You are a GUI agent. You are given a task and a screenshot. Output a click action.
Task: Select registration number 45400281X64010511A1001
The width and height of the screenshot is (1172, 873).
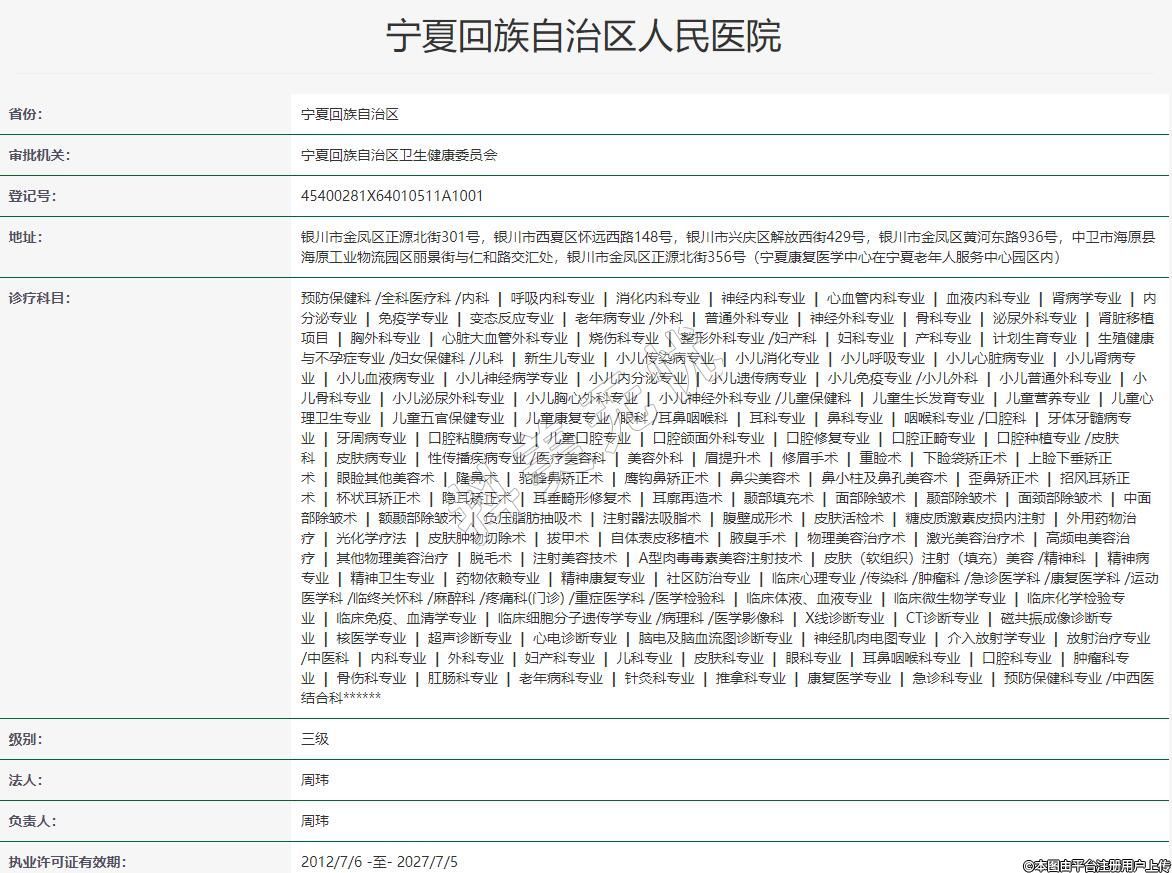coord(392,197)
